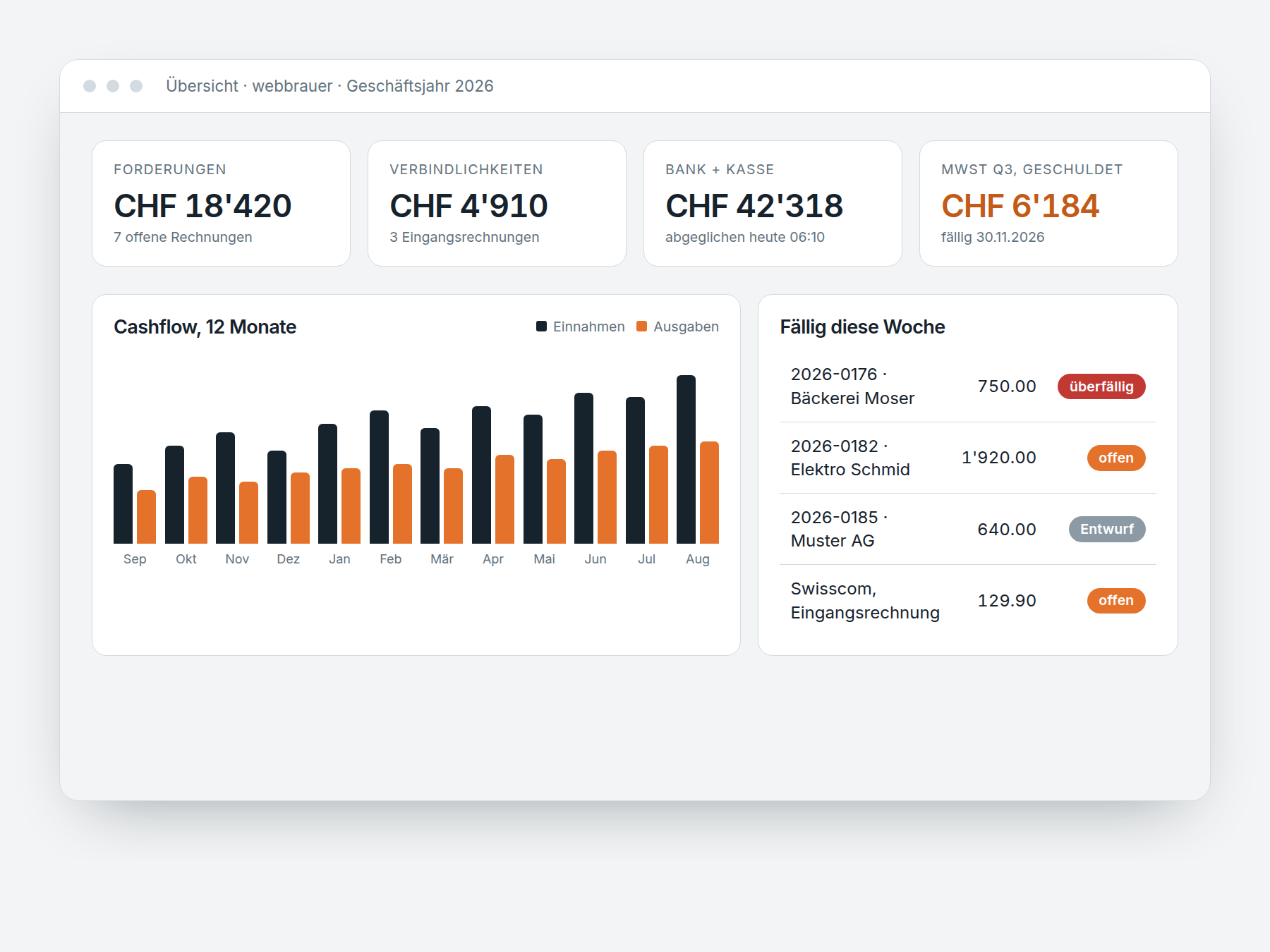Open invoice 2026-0185 Muster AG
Image resolution: width=1270 pixels, height=952 pixels.
pyautogui.click(x=968, y=529)
